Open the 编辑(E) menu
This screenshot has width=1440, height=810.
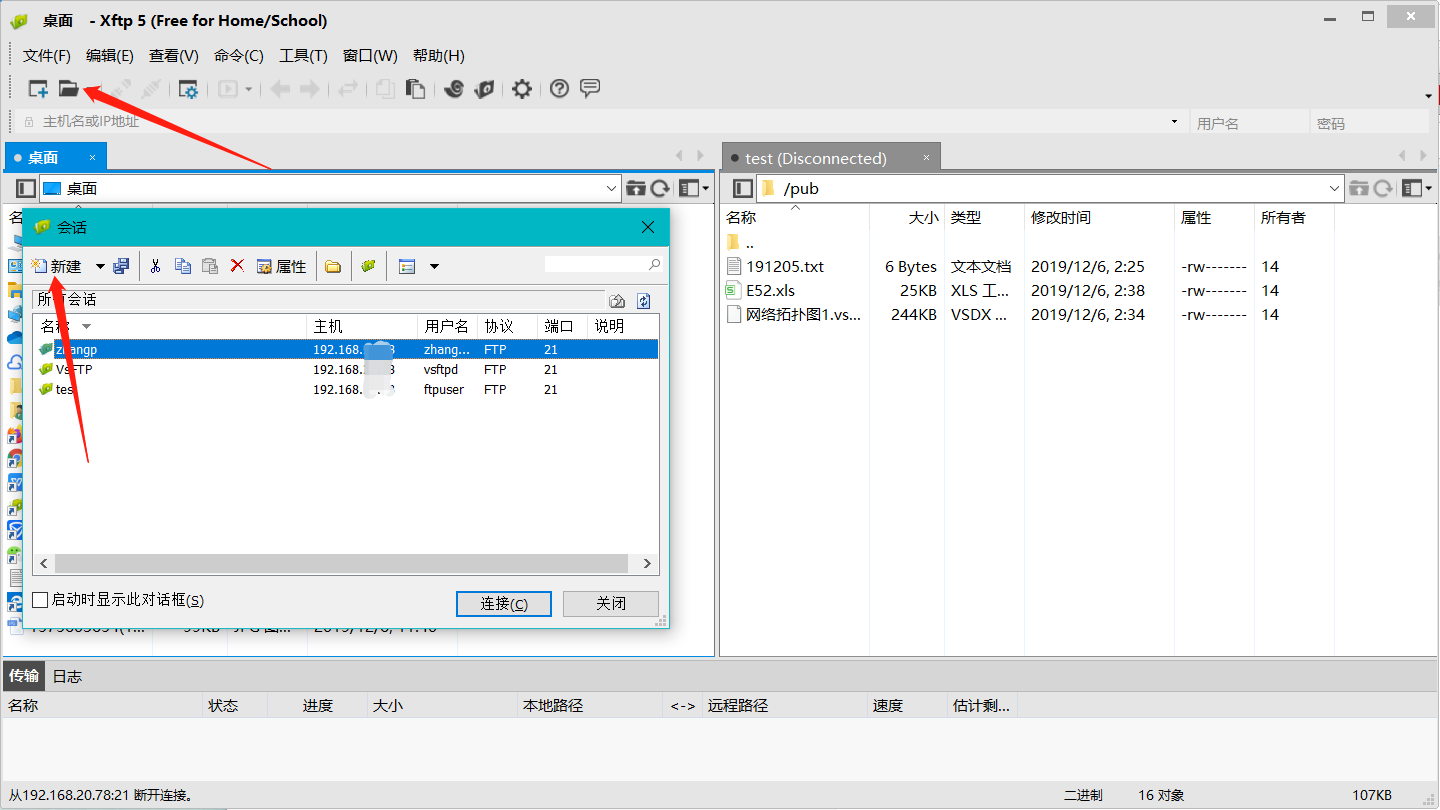point(110,56)
